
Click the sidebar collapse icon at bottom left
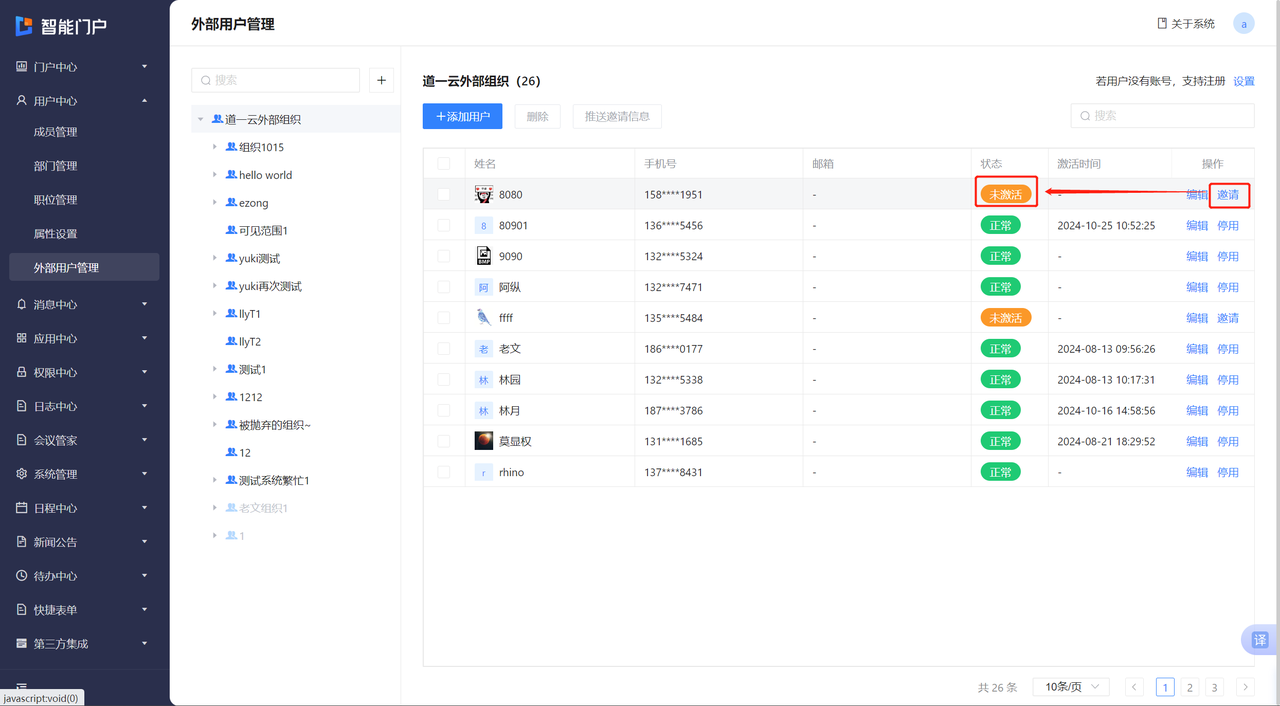click(x=22, y=688)
